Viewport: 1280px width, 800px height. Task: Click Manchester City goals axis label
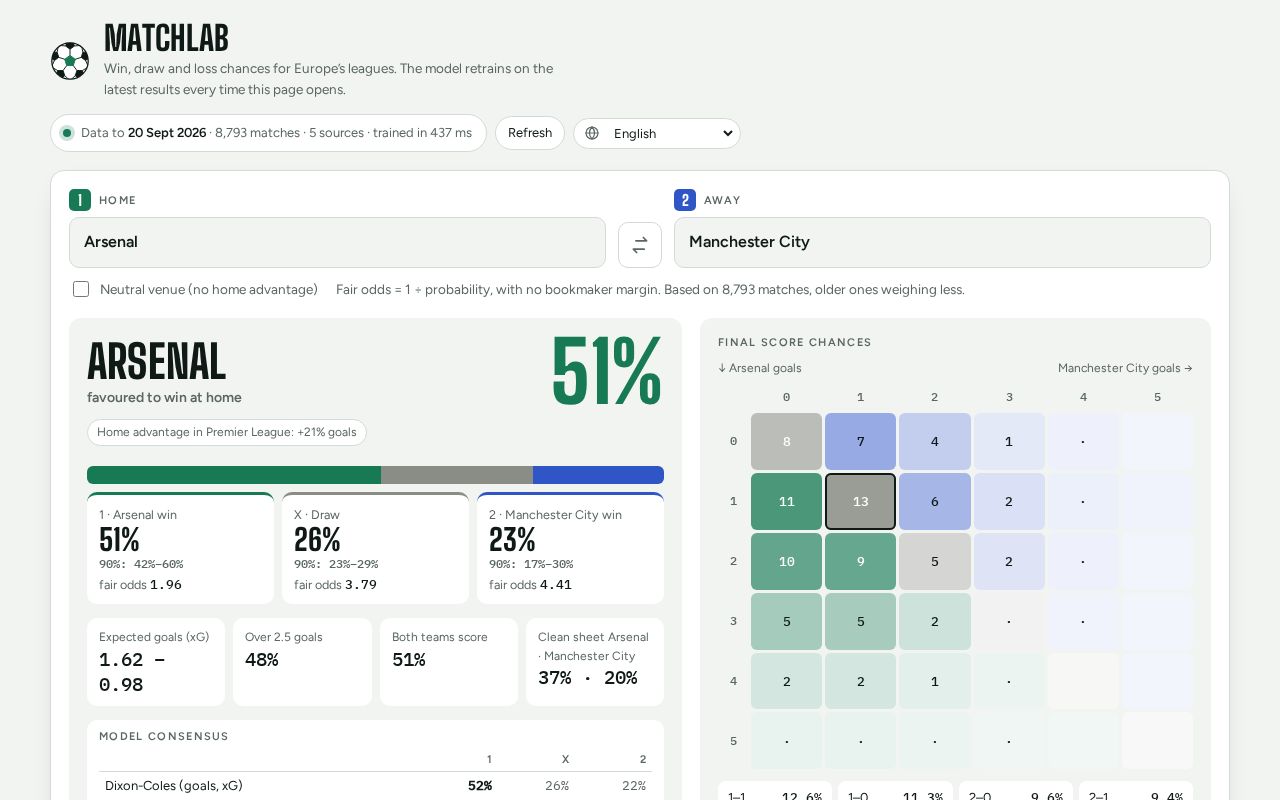(1125, 368)
